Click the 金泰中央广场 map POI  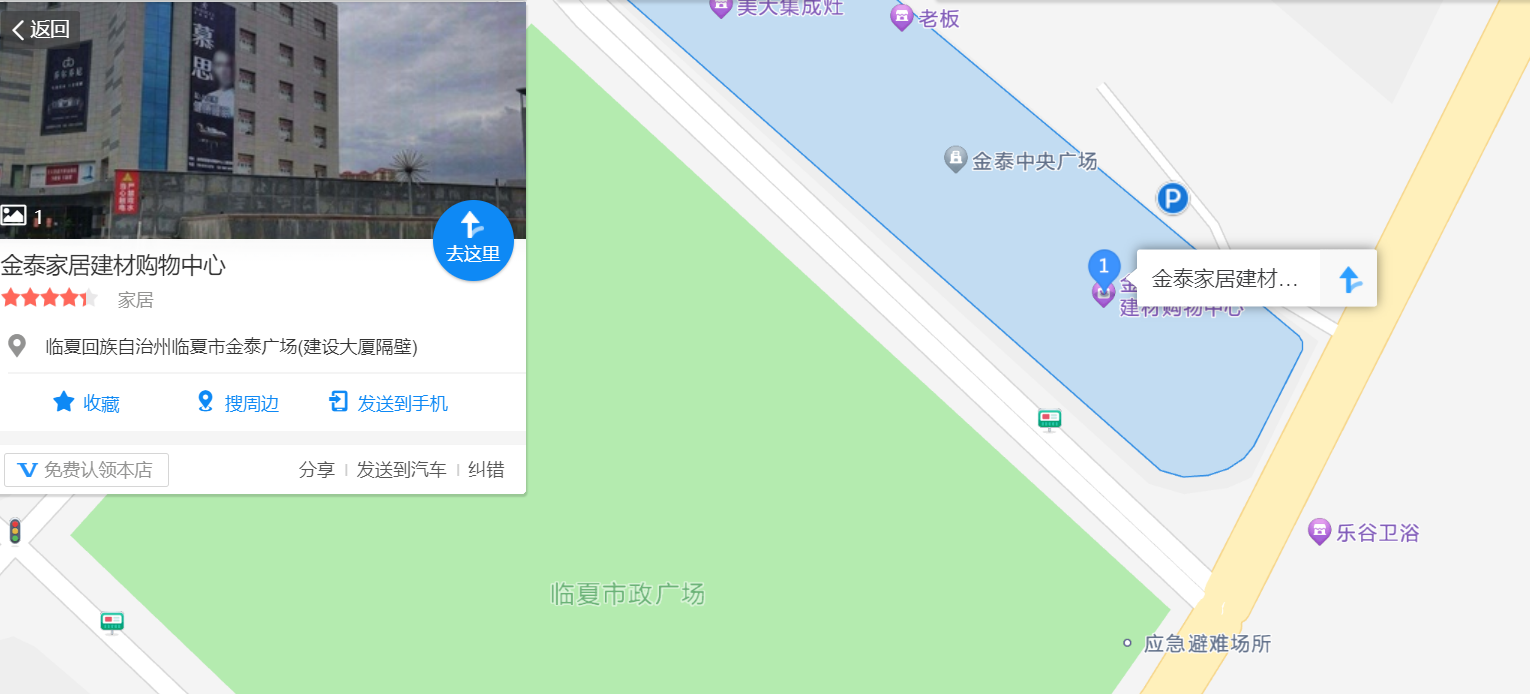(1021, 160)
